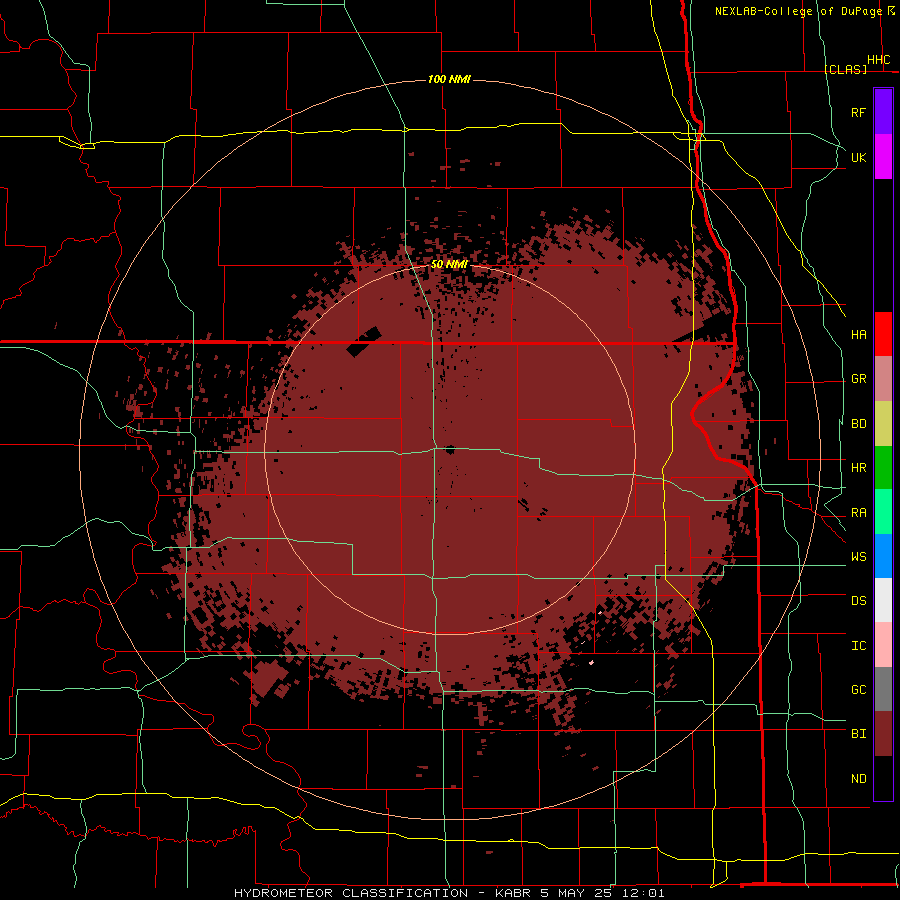Click the 'GR' legend label text
This screenshot has width=900, height=900.
coord(858,379)
